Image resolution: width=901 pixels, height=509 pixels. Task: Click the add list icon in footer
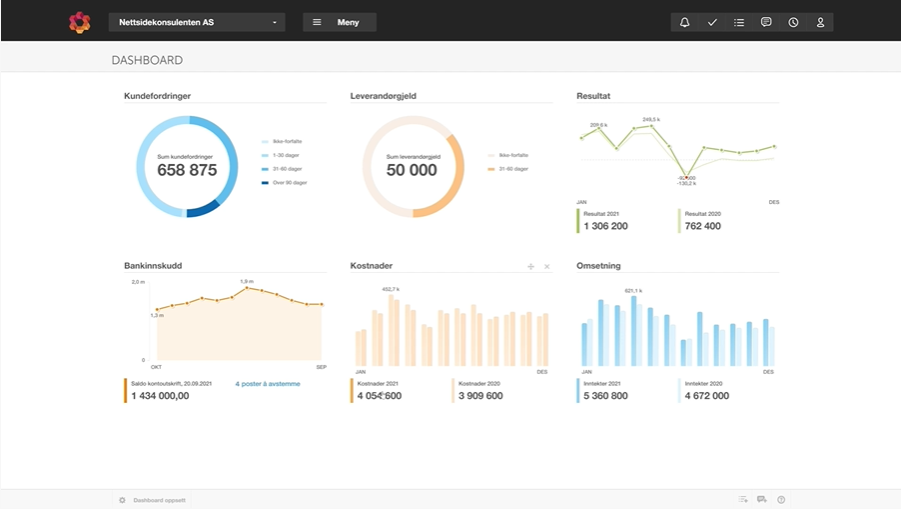(743, 500)
